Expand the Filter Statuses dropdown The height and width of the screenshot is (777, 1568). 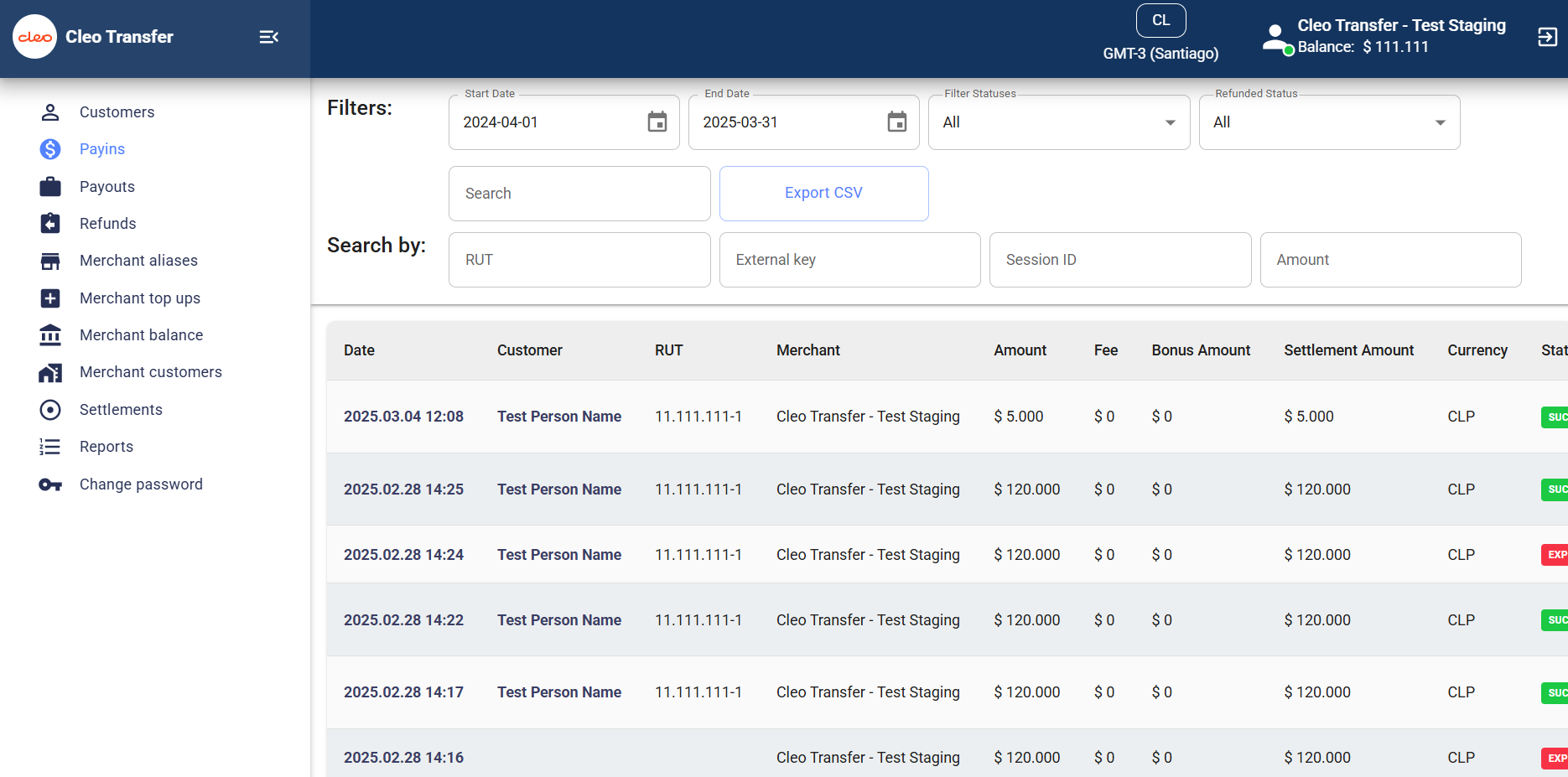tap(1059, 122)
